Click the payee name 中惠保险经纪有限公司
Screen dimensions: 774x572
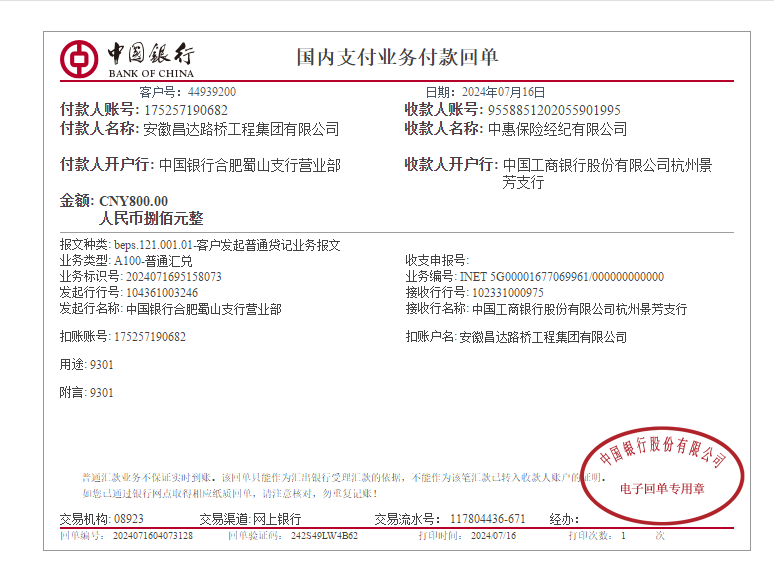point(557,129)
